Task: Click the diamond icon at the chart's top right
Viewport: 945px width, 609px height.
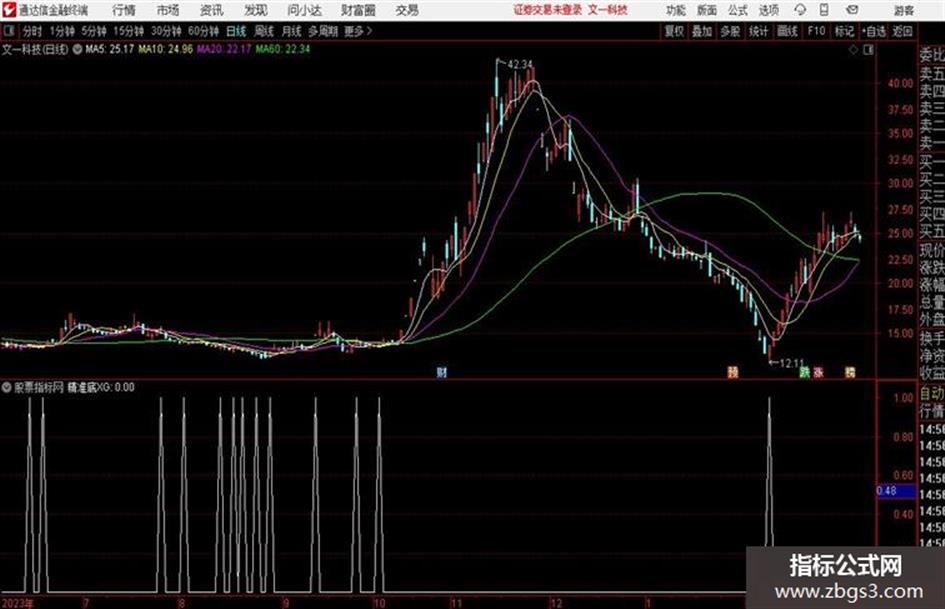Action: [853, 50]
